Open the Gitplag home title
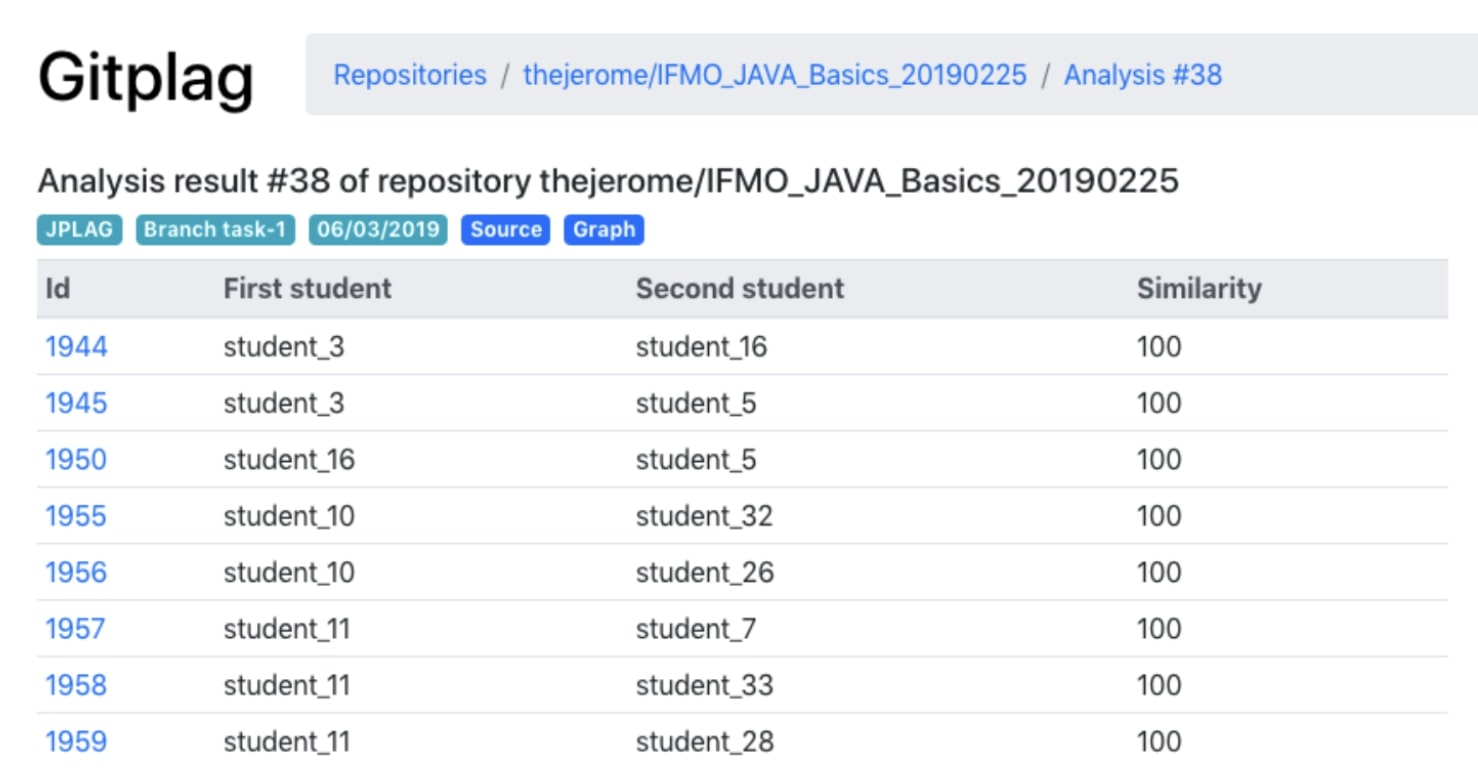Screen dimensions: 1478x772 pos(146,78)
